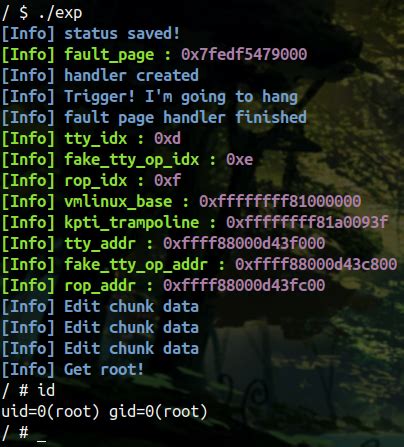Screen dimensions: 404x447
Task: Click the fake_tty_op_idx value 0xe
Action: [x=239, y=160]
